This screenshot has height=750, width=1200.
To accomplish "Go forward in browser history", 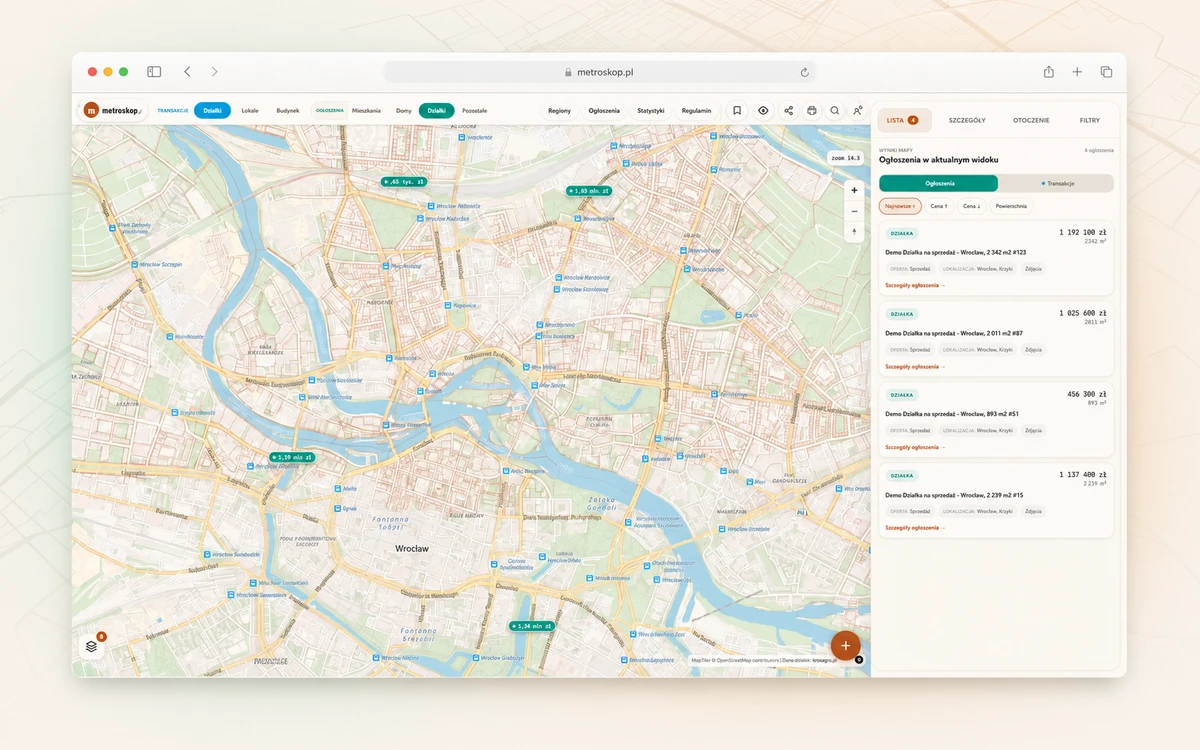I will pos(214,72).
